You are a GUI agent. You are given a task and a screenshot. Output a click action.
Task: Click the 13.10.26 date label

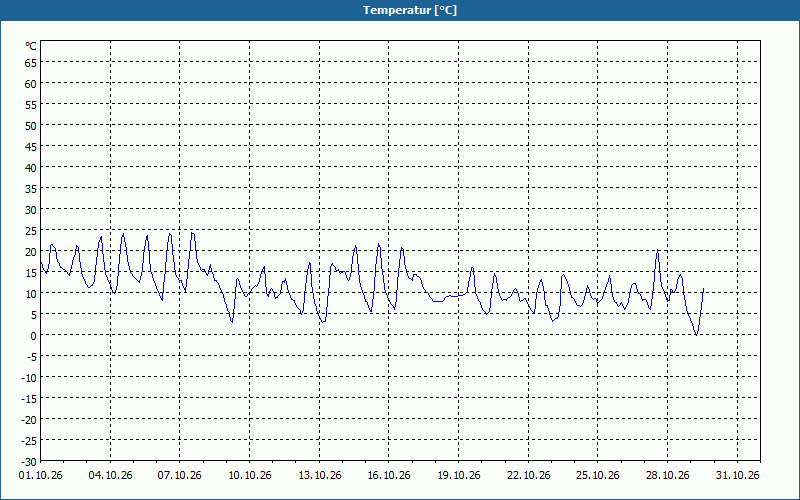coord(319,476)
